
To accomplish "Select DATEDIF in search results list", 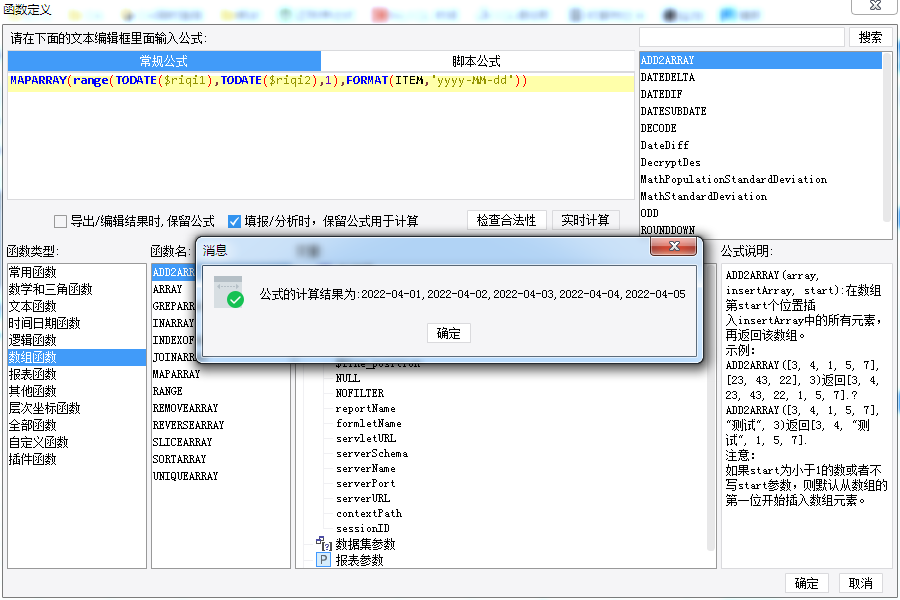I will click(761, 94).
